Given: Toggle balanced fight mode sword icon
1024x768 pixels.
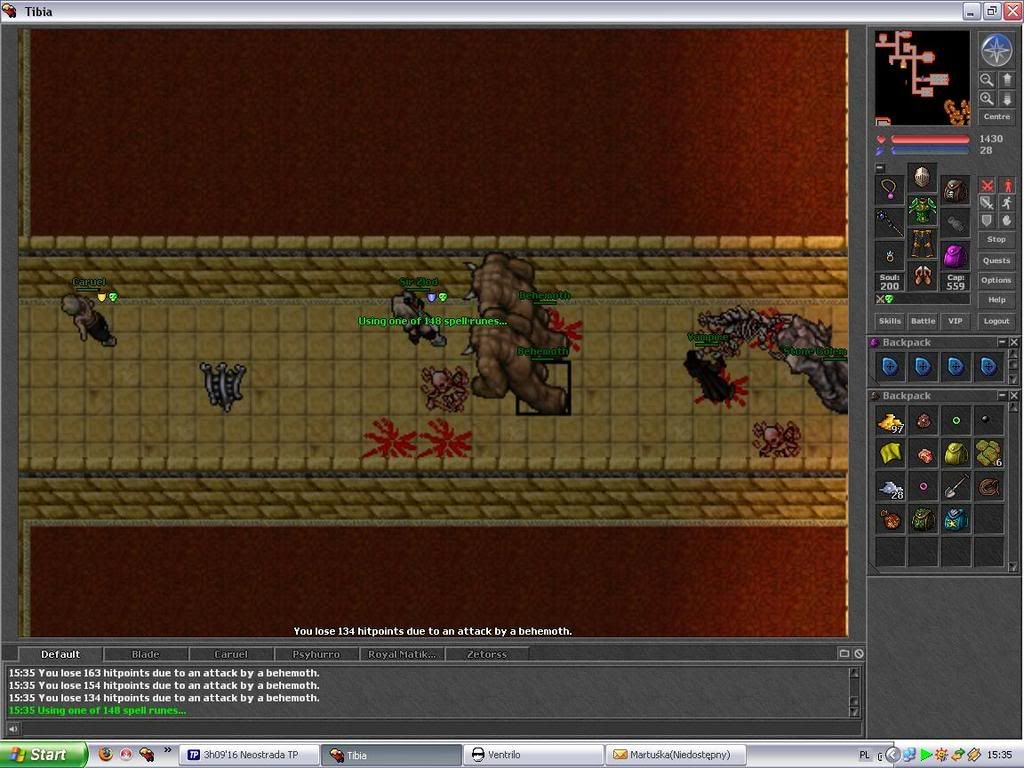Looking at the screenshot, I should [987, 203].
